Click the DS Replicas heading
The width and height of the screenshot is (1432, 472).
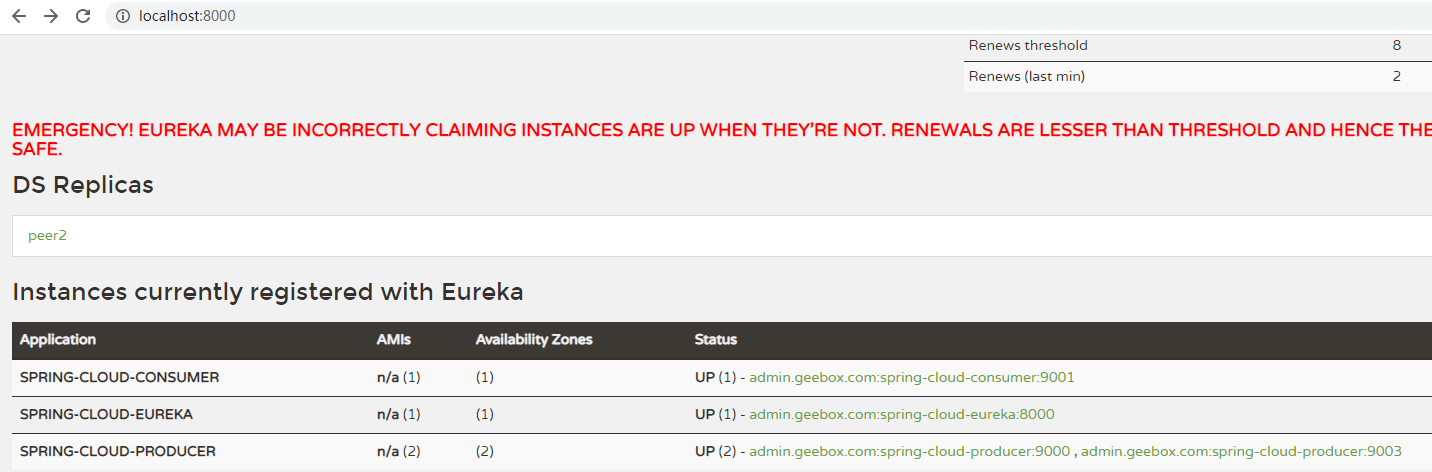point(83,185)
